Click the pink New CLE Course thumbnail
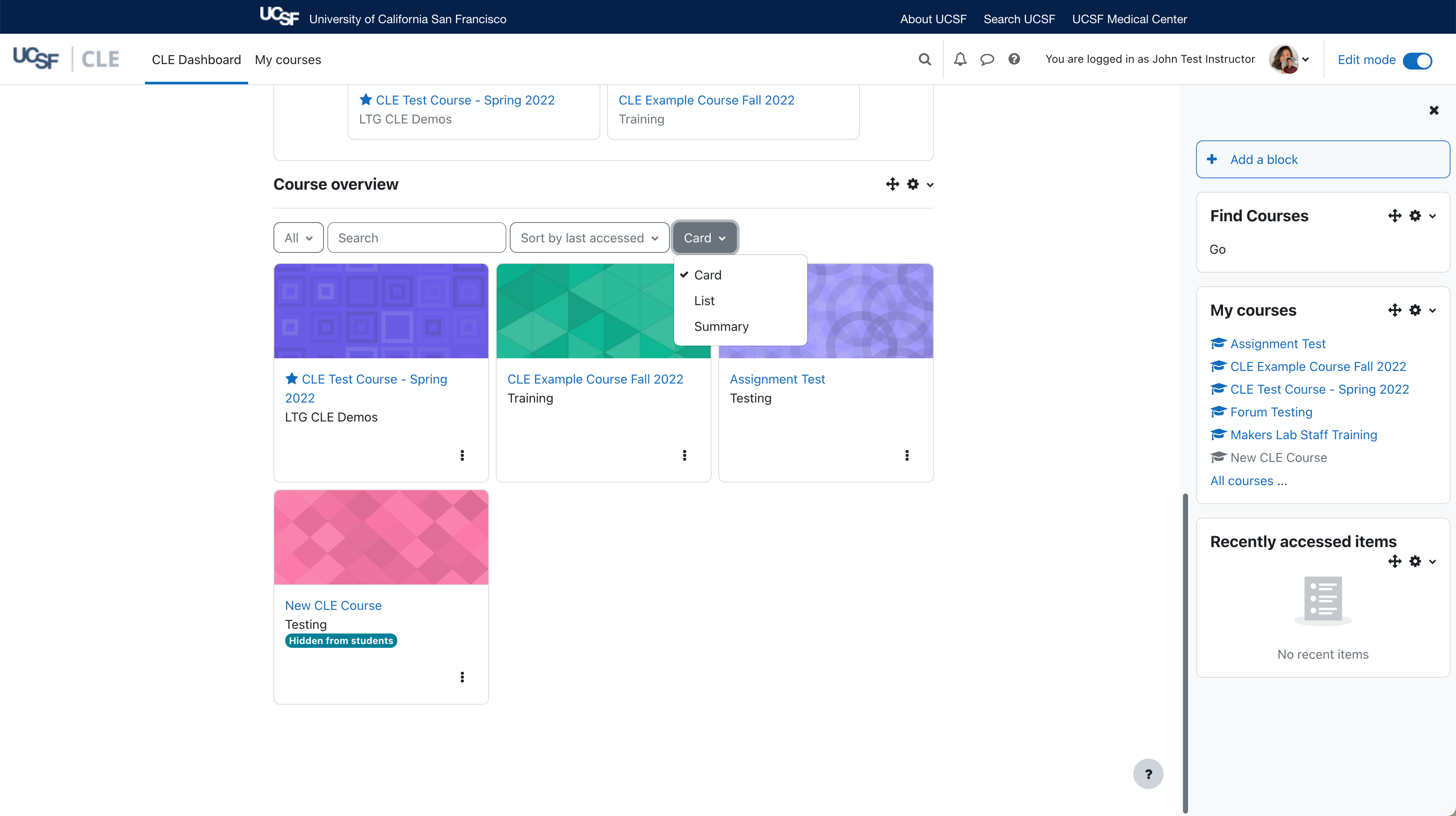The height and width of the screenshot is (816, 1456). pyautogui.click(x=381, y=537)
